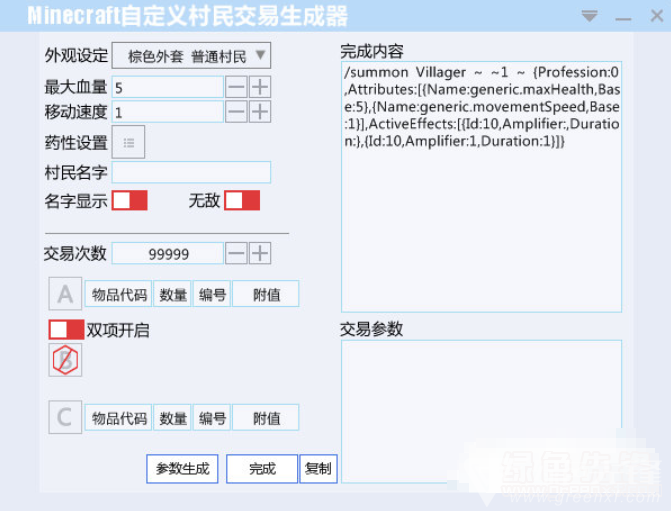Select trade slot C icon
This screenshot has width=671, height=511.
pos(65,417)
